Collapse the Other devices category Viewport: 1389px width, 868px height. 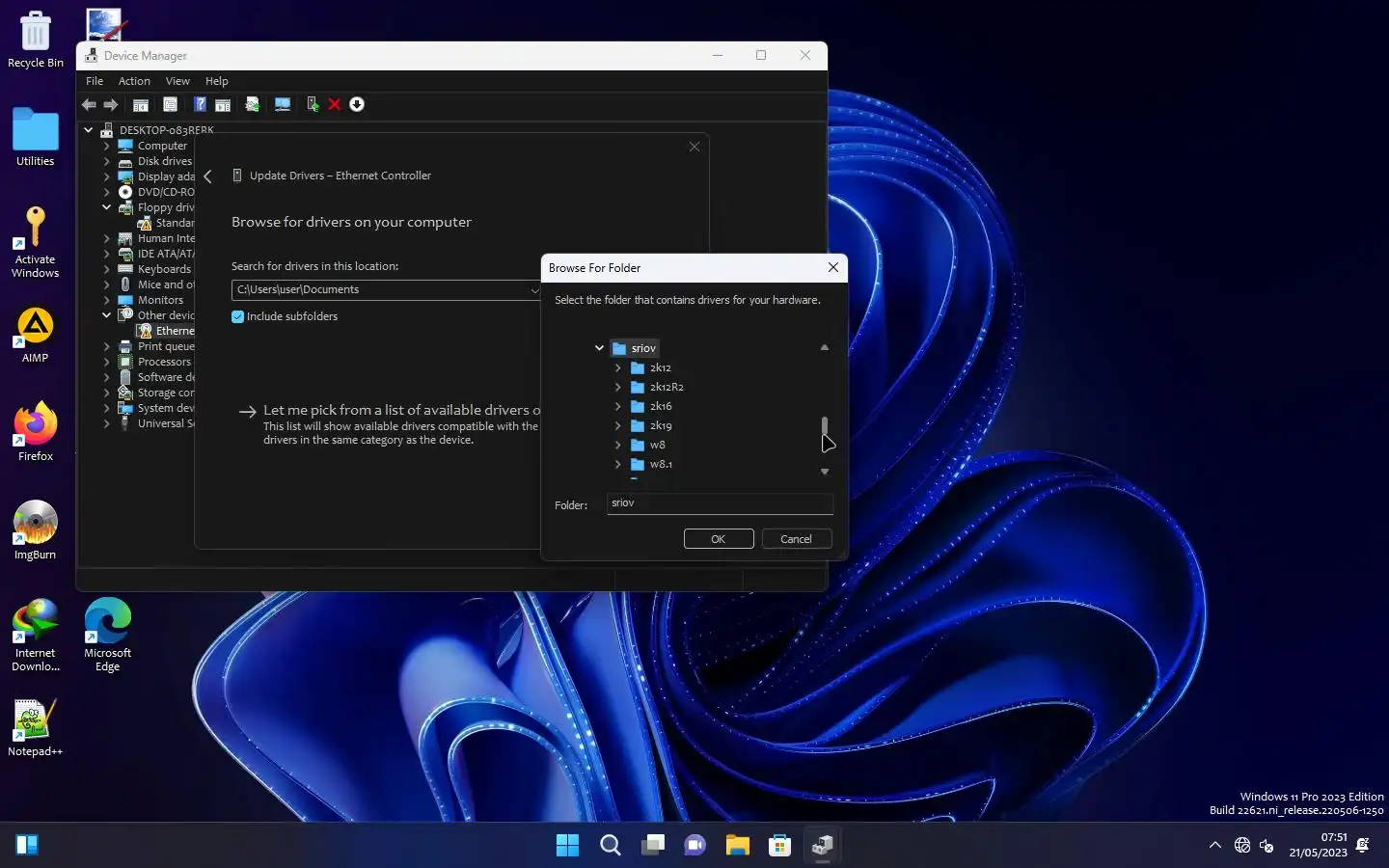(x=107, y=315)
